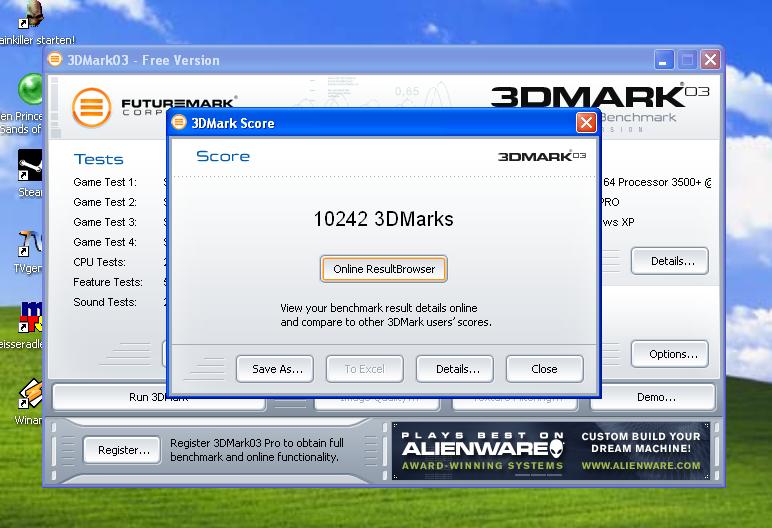This screenshot has width=772, height=528.
Task: Click the 3DMark Score dialog title icon
Action: point(179,122)
